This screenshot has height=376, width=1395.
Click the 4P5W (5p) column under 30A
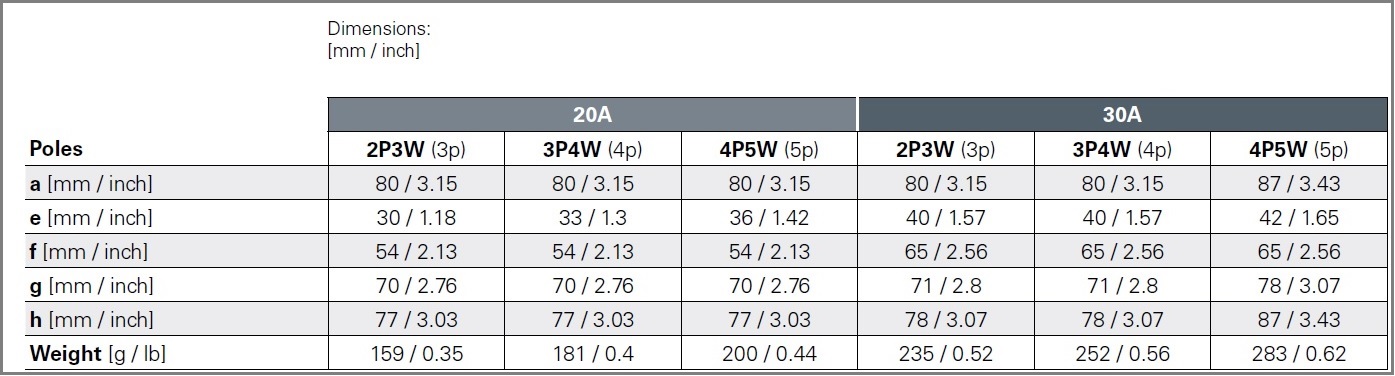click(x=1298, y=149)
